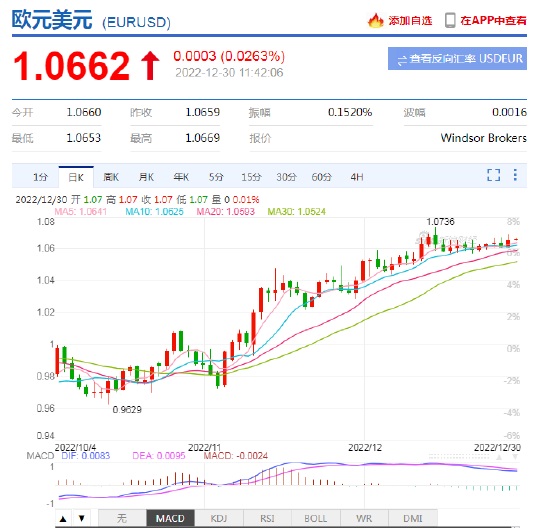
Task: Click the 振幅 value 0.1520%
Action: pos(350,112)
